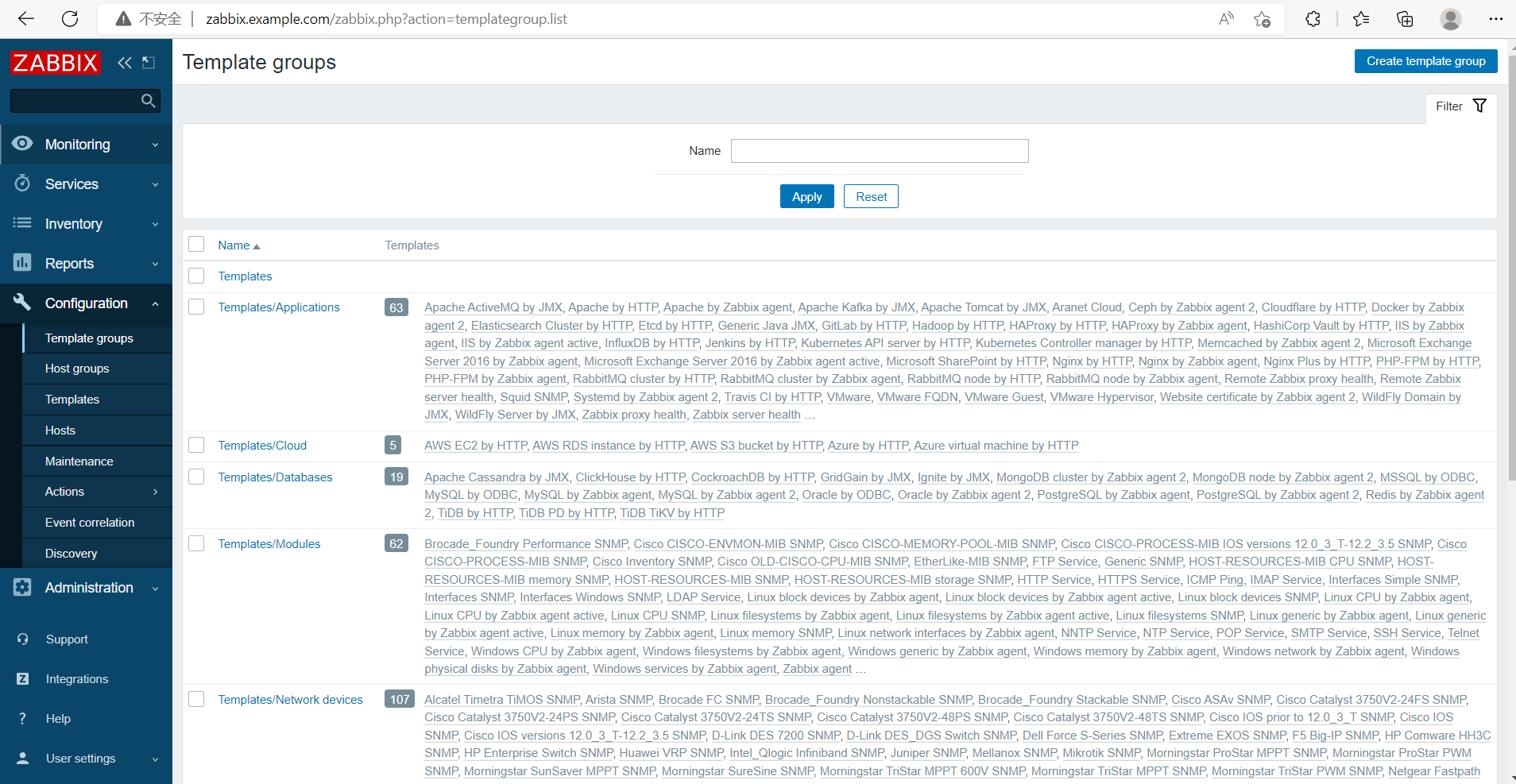This screenshot has height=784, width=1516.
Task: Open Discovery in the Configuration menu
Action: pyautogui.click(x=72, y=554)
